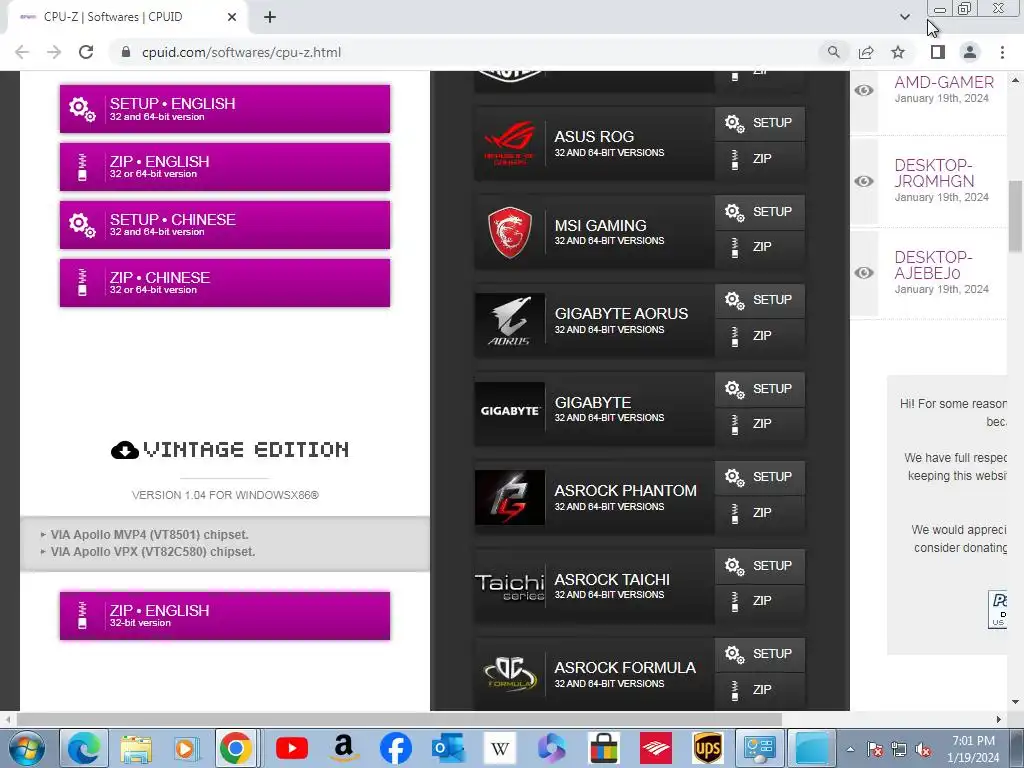Image resolution: width=1024 pixels, height=768 pixels.
Task: Click the muted volume tray icon
Action: click(923, 750)
